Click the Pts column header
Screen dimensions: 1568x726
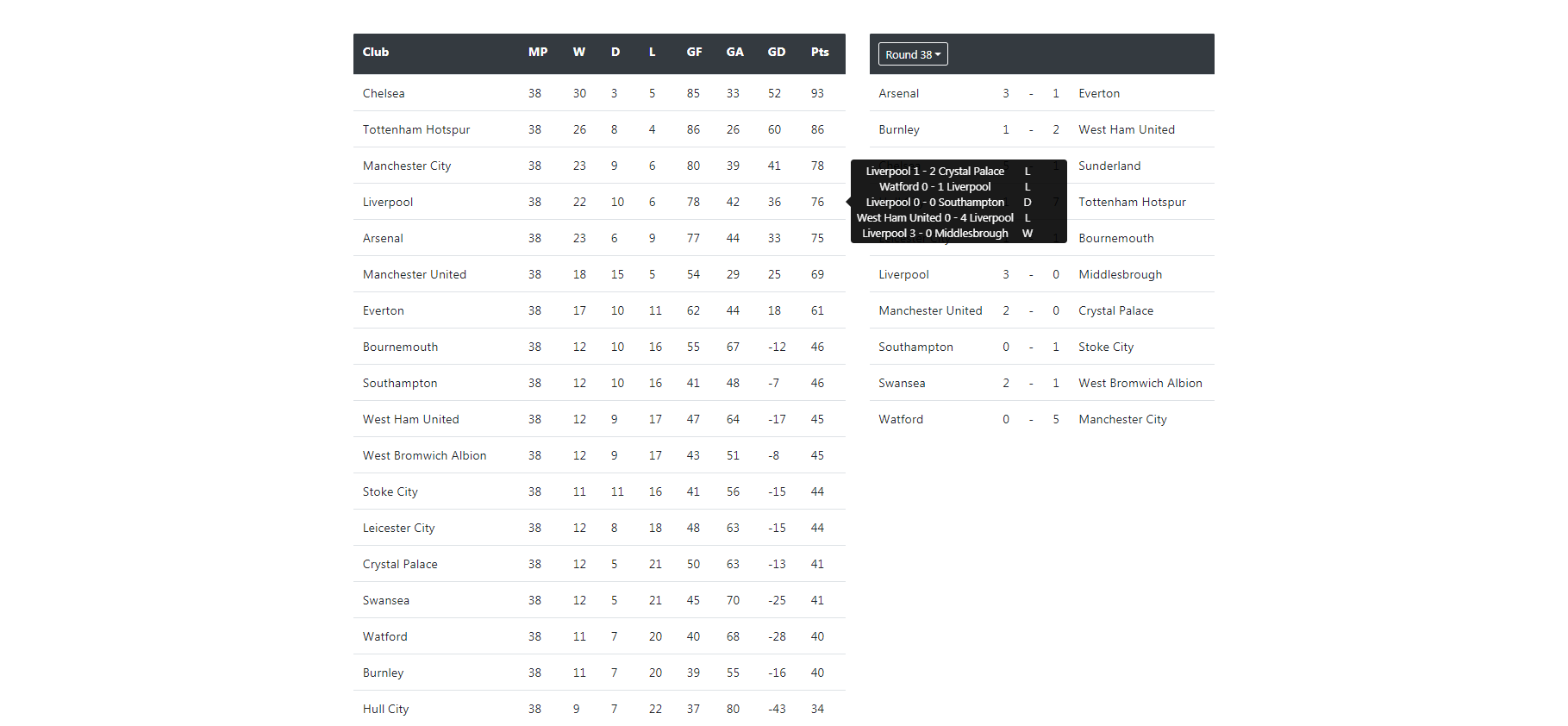pos(818,52)
